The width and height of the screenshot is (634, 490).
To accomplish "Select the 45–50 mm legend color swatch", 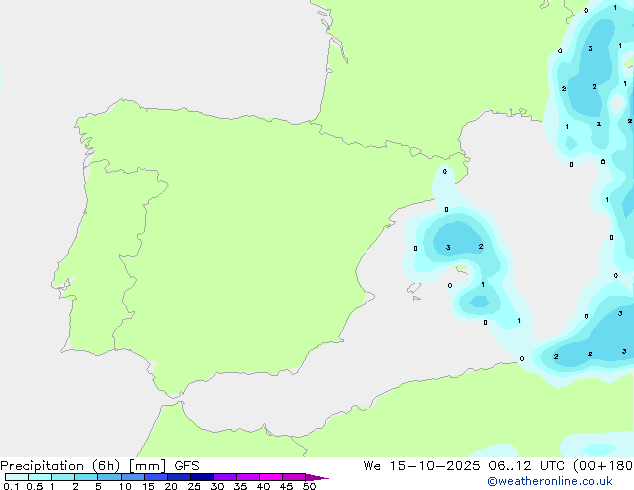I will point(294,477).
